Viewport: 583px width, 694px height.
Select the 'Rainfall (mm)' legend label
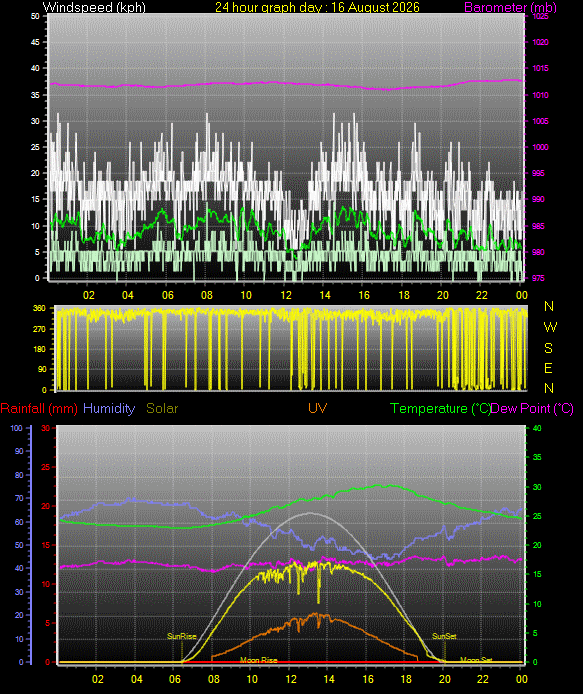[x=39, y=408]
